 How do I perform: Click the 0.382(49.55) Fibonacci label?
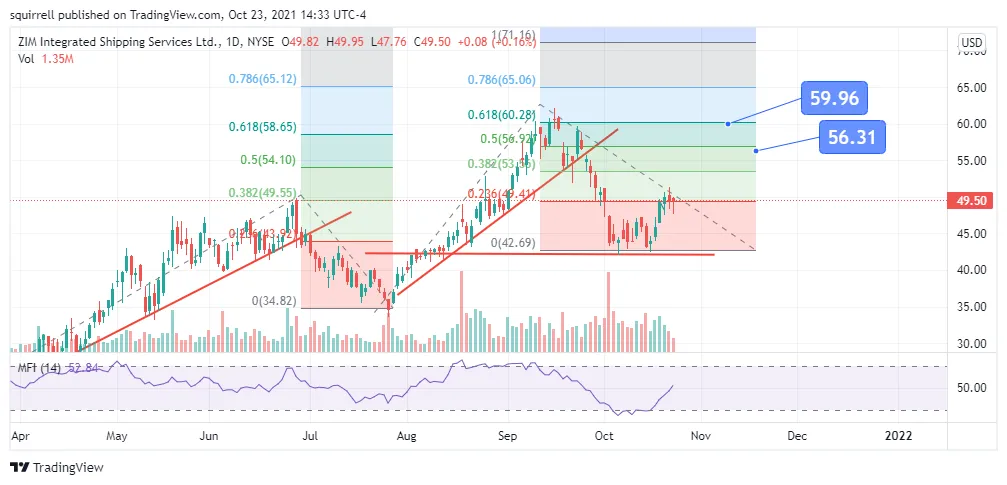[x=263, y=192]
